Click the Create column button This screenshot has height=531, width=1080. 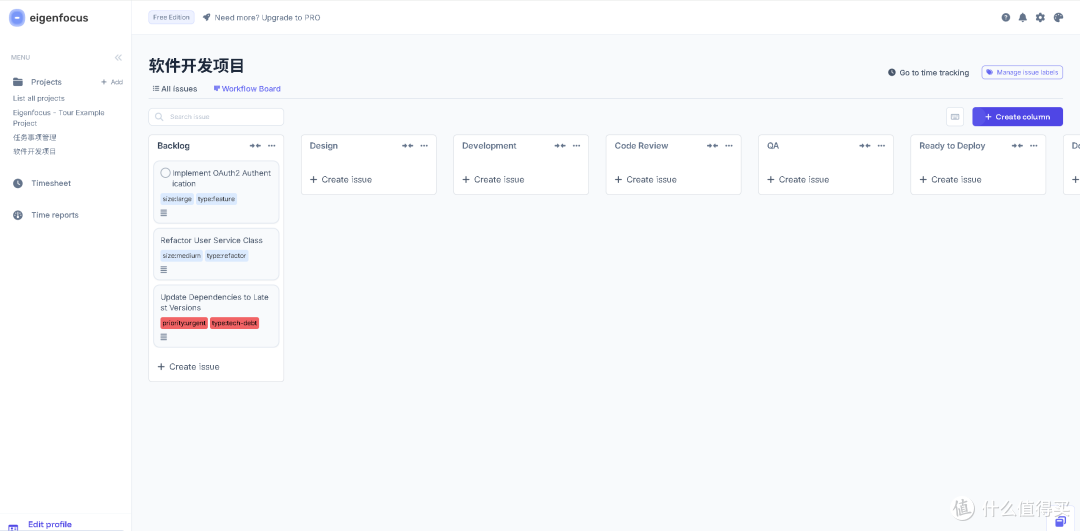(x=1017, y=116)
